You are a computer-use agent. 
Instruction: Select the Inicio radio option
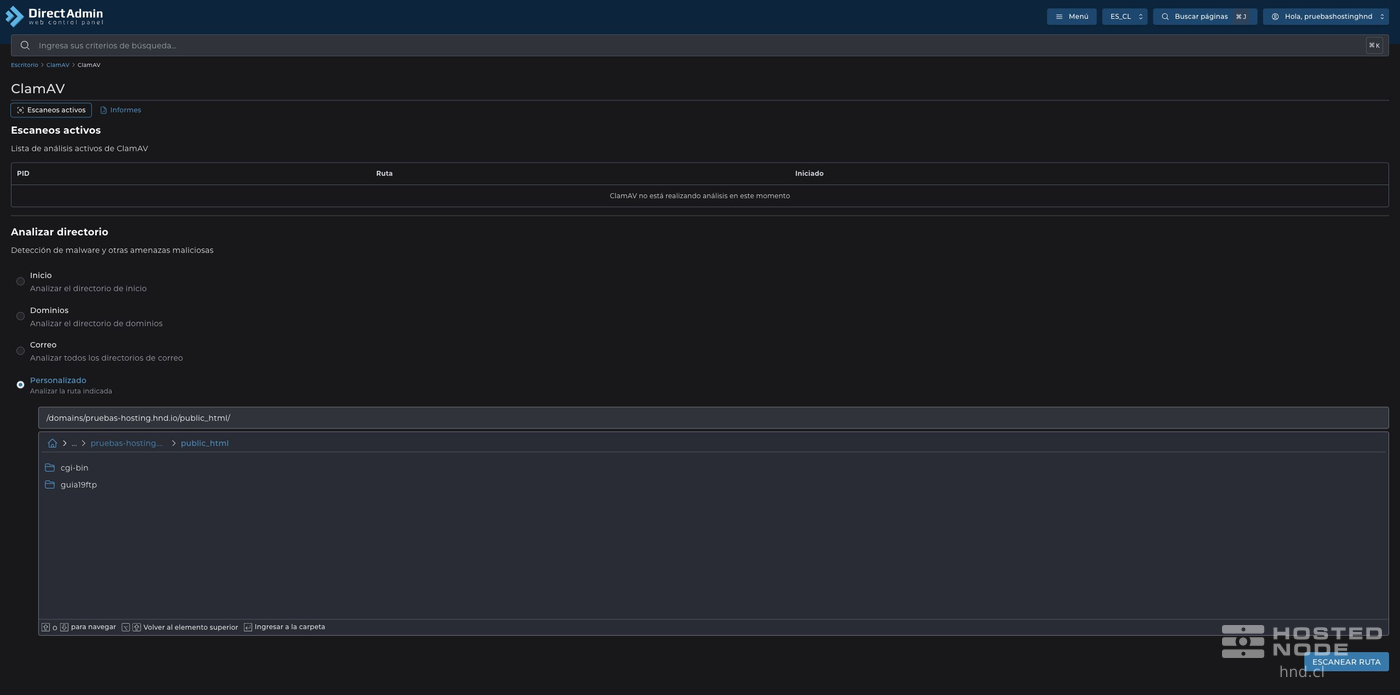[x=20, y=281]
